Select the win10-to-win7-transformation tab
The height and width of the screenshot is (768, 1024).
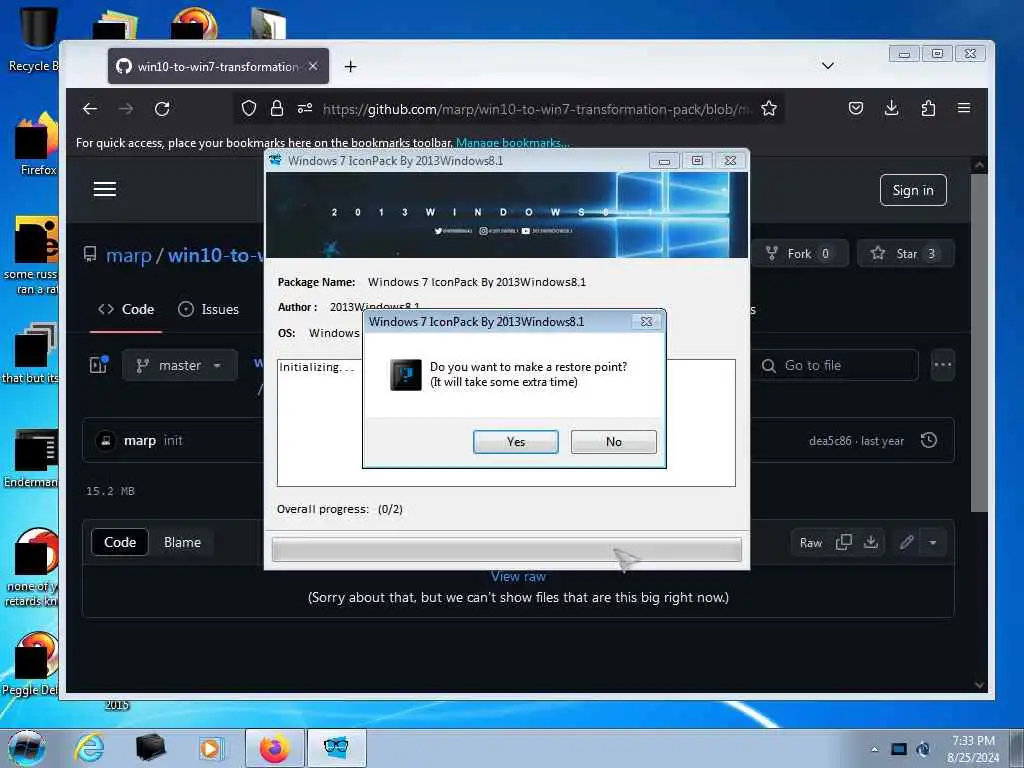click(218, 66)
